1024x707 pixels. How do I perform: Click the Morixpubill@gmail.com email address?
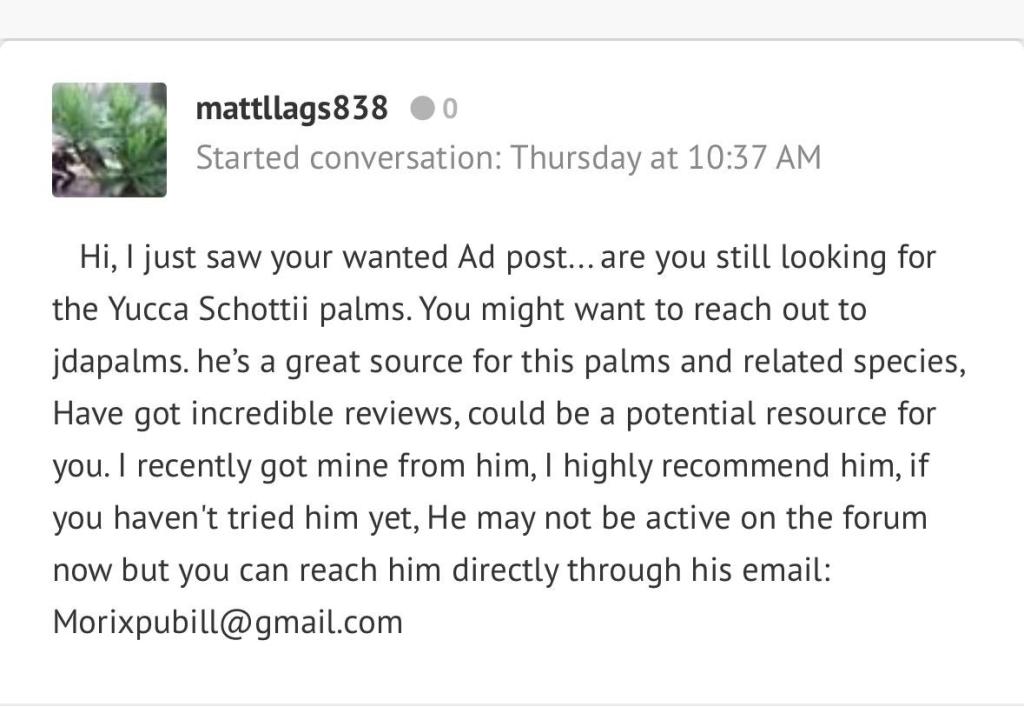coord(227,622)
